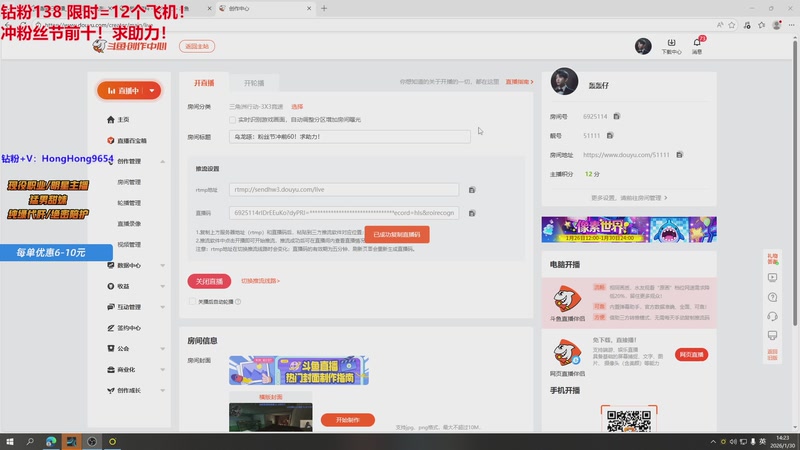
Task: Open 直播百宝箱 in the sidebar
Action: click(x=131, y=140)
